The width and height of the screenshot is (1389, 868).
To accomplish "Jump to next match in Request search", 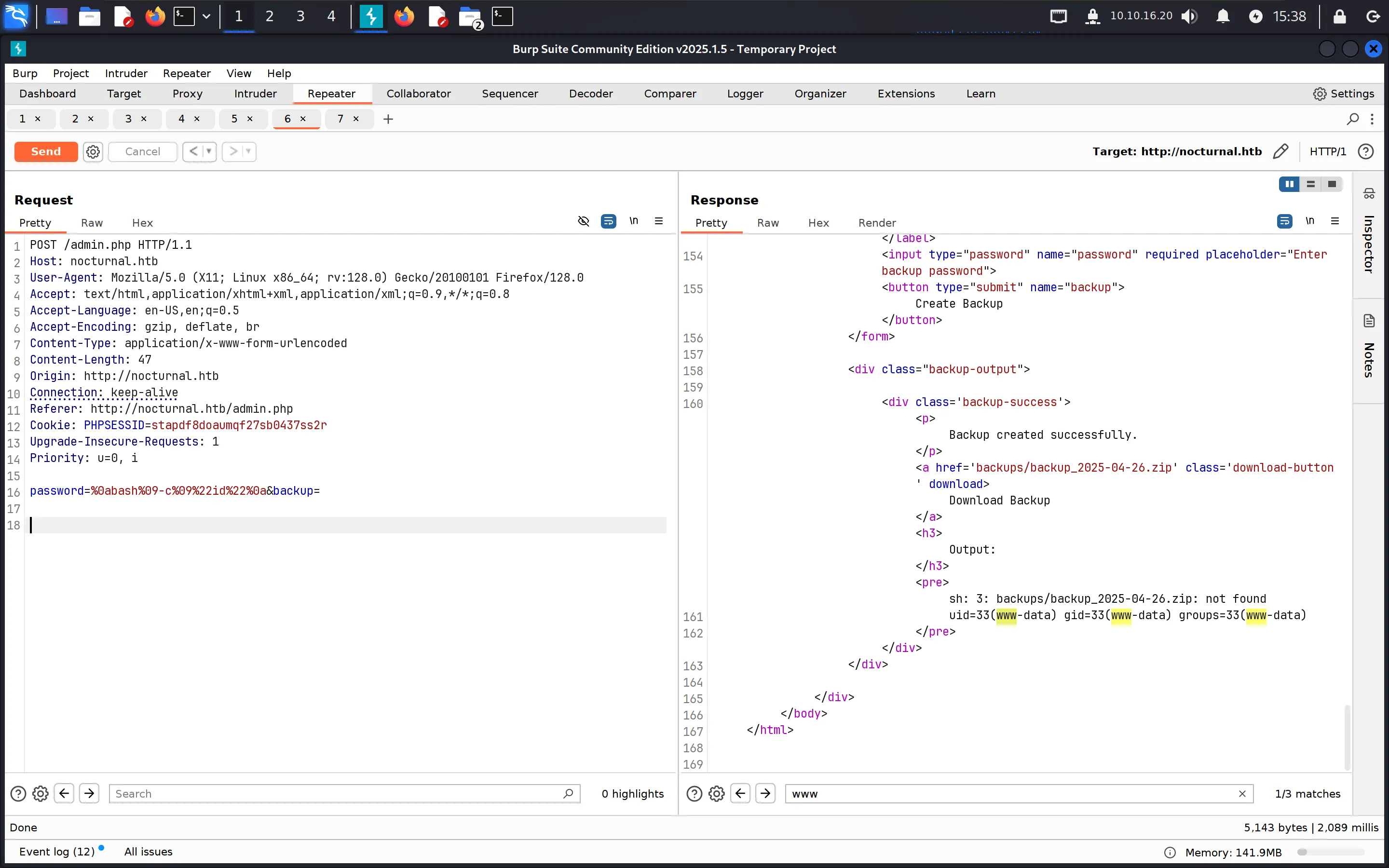I will point(90,793).
